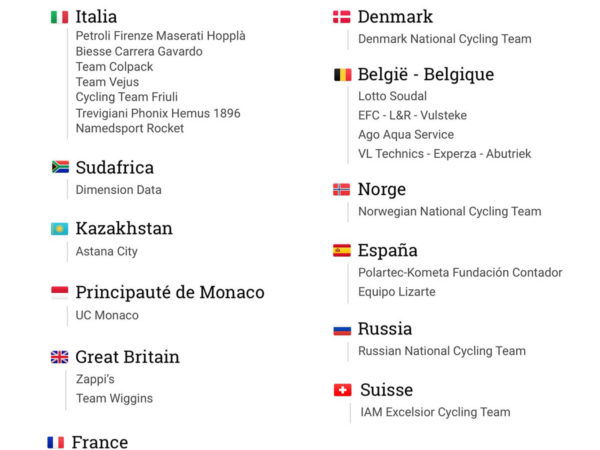Open Dimension Data team
The image size is (600, 450).
[118, 189]
